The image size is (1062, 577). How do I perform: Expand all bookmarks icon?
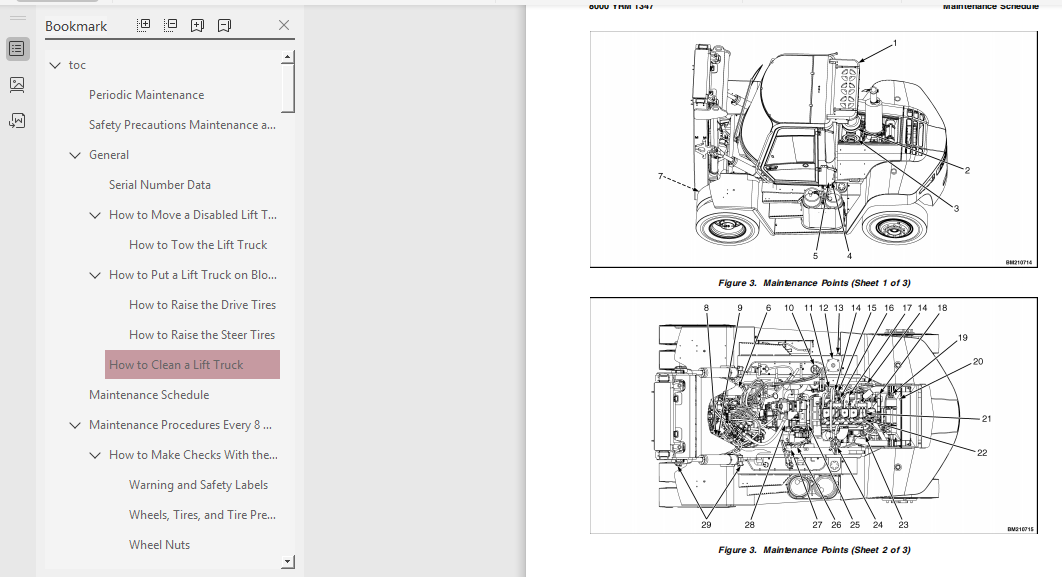(144, 25)
